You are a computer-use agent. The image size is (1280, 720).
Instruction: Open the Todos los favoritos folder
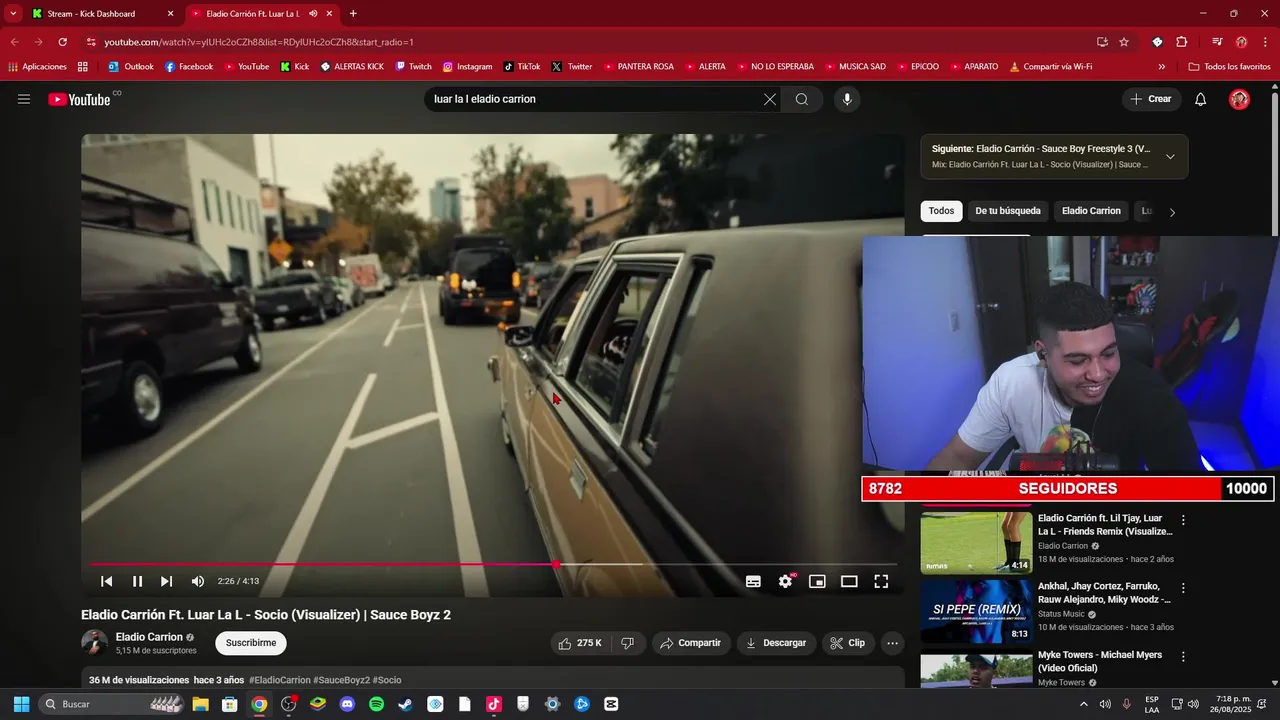1229,67
